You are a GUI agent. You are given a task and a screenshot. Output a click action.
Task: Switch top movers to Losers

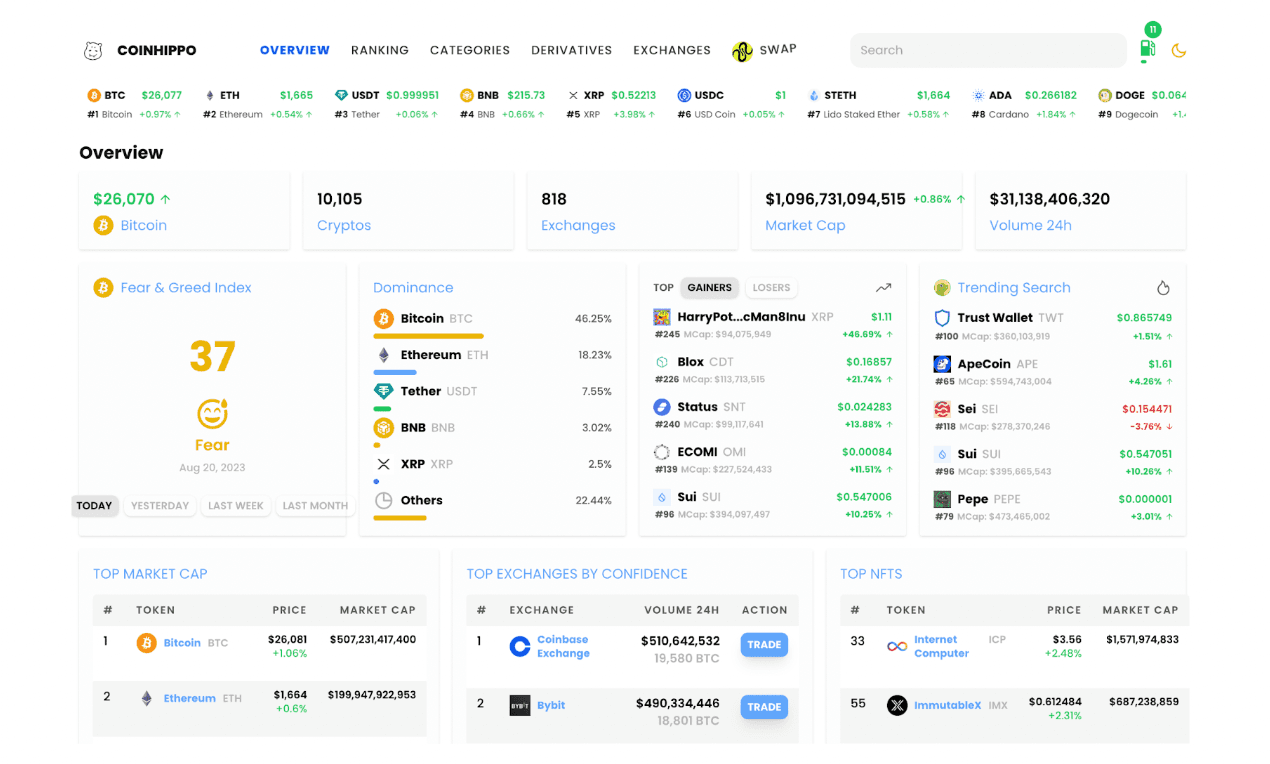[771, 288]
